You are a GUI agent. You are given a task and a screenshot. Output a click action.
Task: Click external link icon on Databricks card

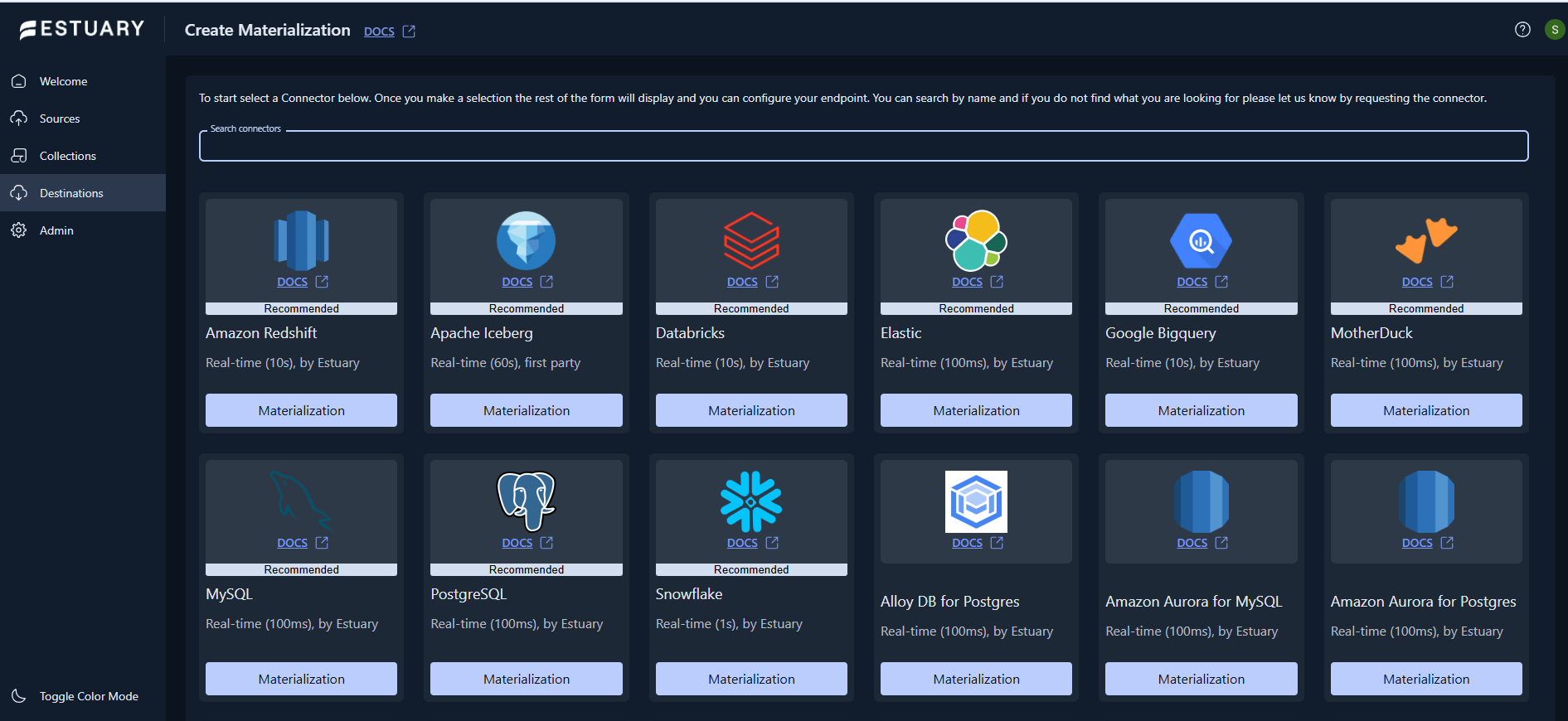[x=772, y=282]
